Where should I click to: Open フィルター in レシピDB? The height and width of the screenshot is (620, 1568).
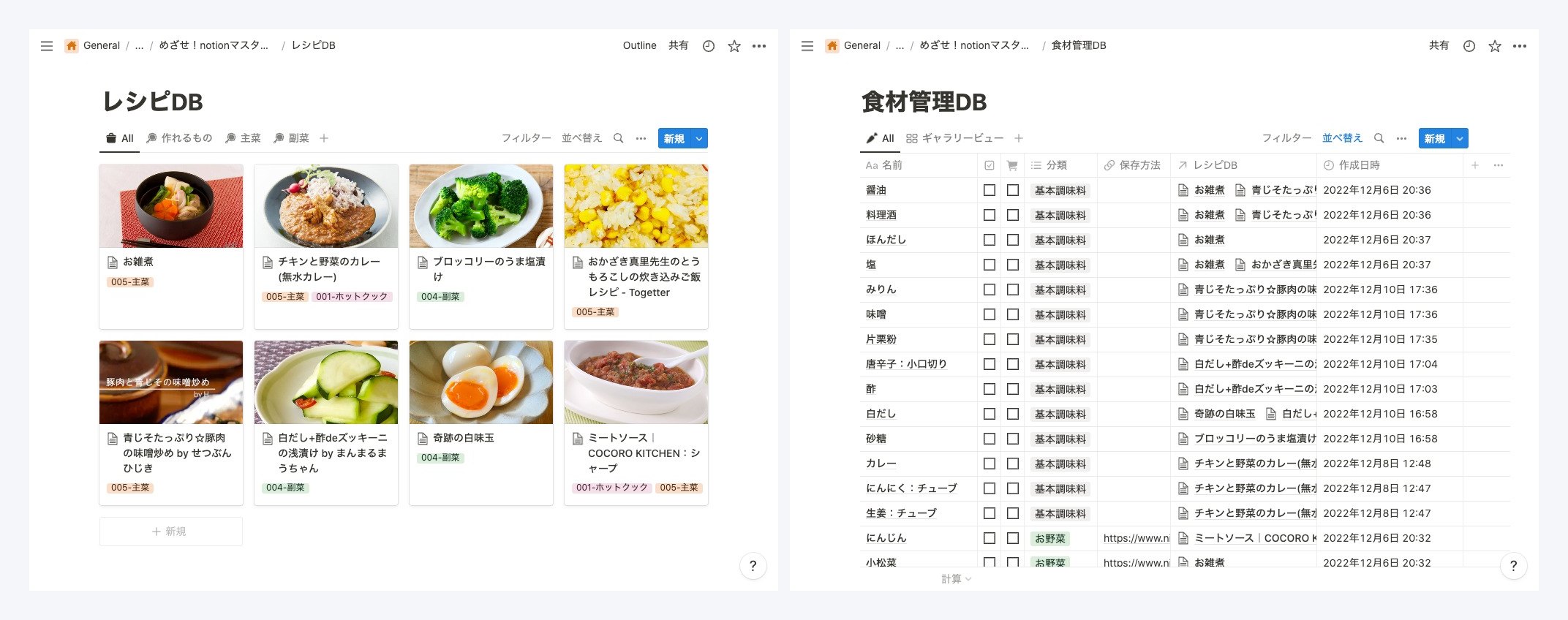point(527,138)
